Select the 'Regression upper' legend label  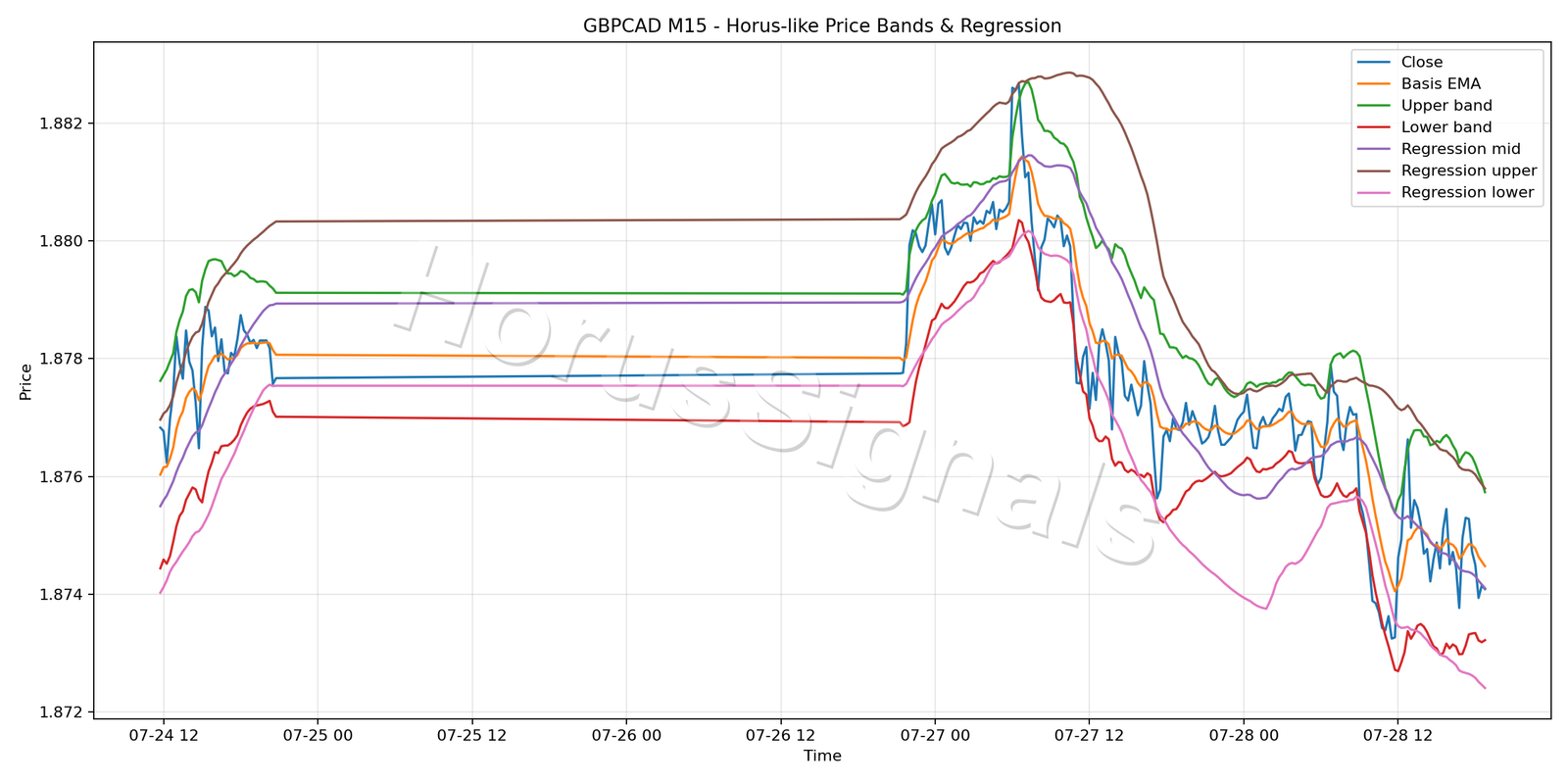click(x=1469, y=171)
